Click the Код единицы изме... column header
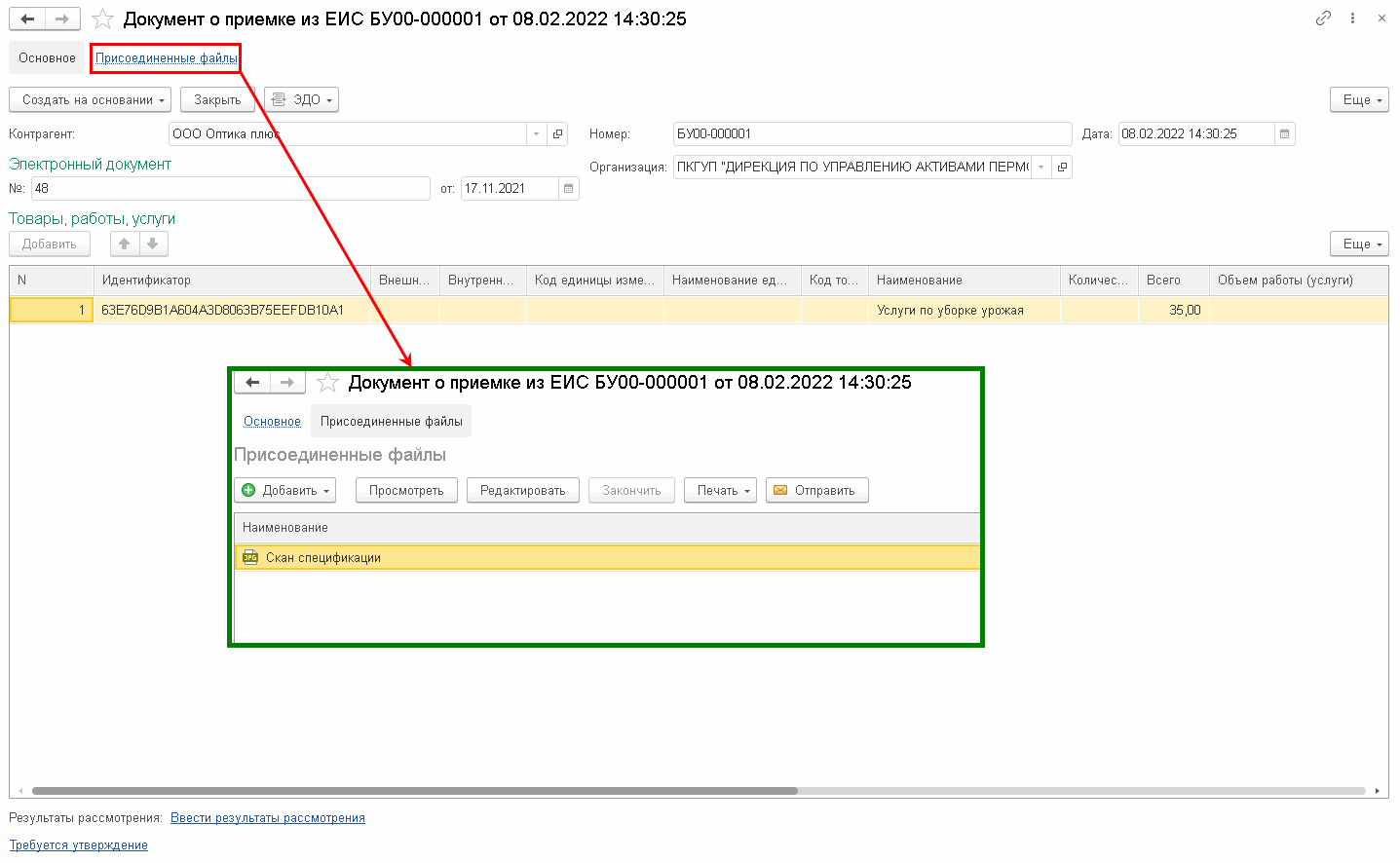Viewport: 1400px width, 863px height. (595, 281)
